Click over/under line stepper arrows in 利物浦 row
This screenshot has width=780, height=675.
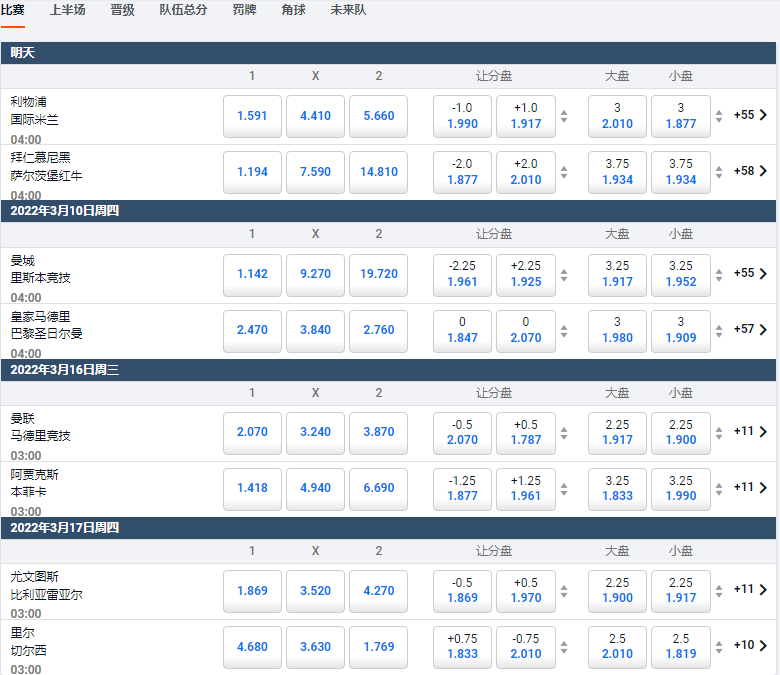click(719, 116)
